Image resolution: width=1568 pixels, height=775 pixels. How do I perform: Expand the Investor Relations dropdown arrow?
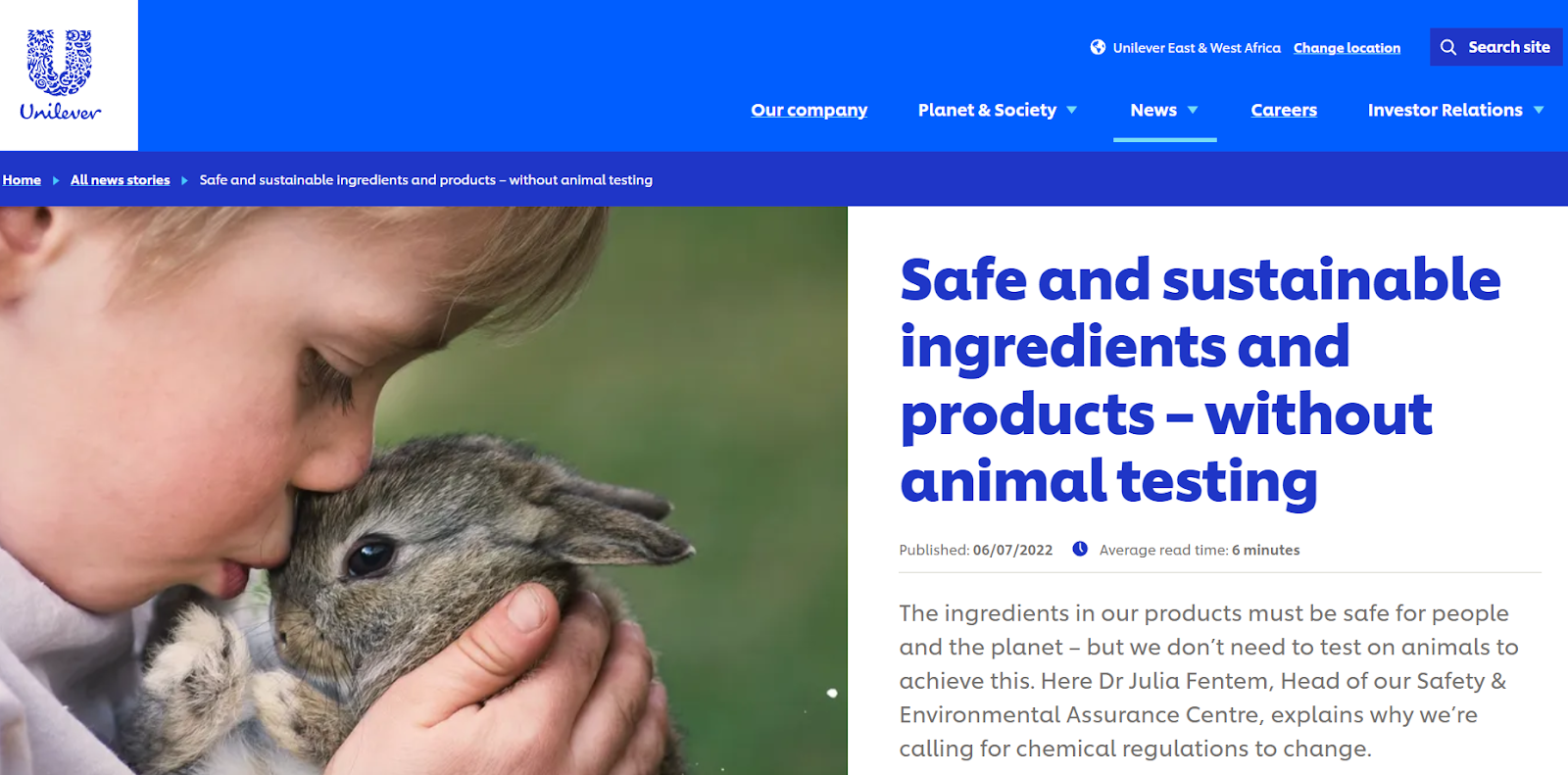tap(1539, 110)
